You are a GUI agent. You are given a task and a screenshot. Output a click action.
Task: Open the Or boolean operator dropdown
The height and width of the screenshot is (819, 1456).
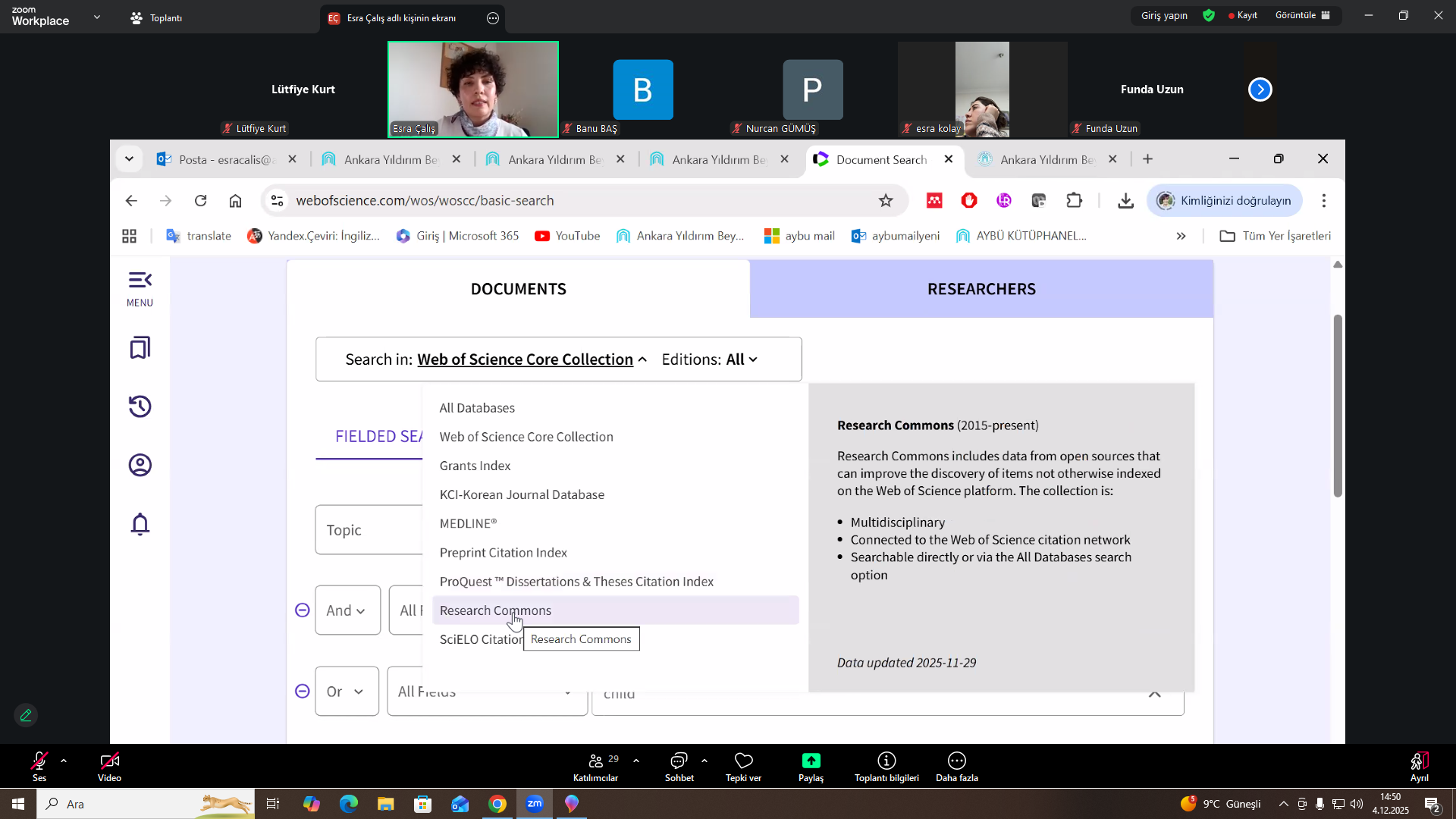click(347, 692)
